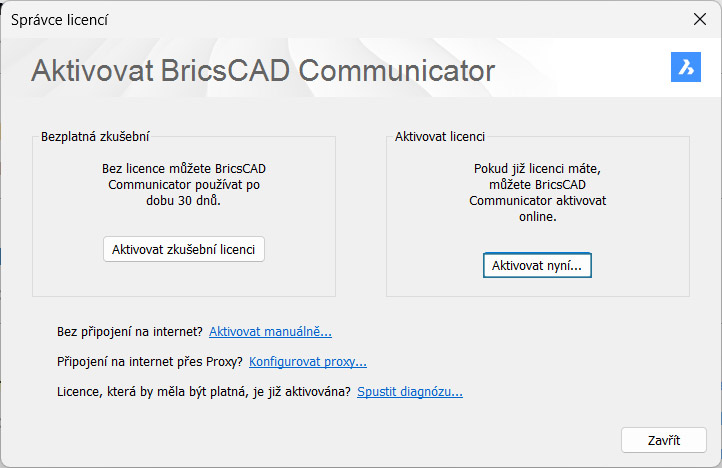Click the Aktivovat BricsCAD Communicator heading
This screenshot has height=468, width=722.
[x=263, y=71]
